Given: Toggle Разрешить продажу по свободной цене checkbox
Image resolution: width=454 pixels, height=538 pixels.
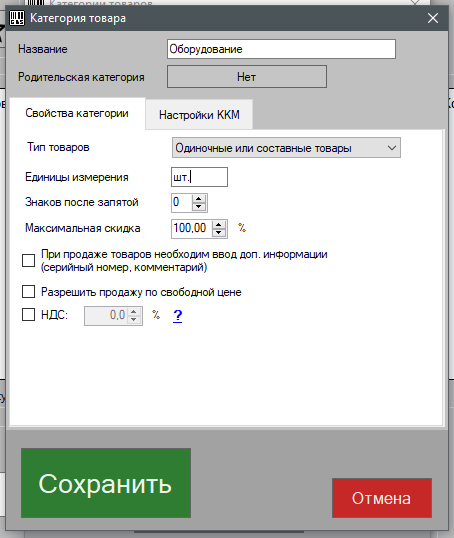Looking at the screenshot, I should 28,292.
